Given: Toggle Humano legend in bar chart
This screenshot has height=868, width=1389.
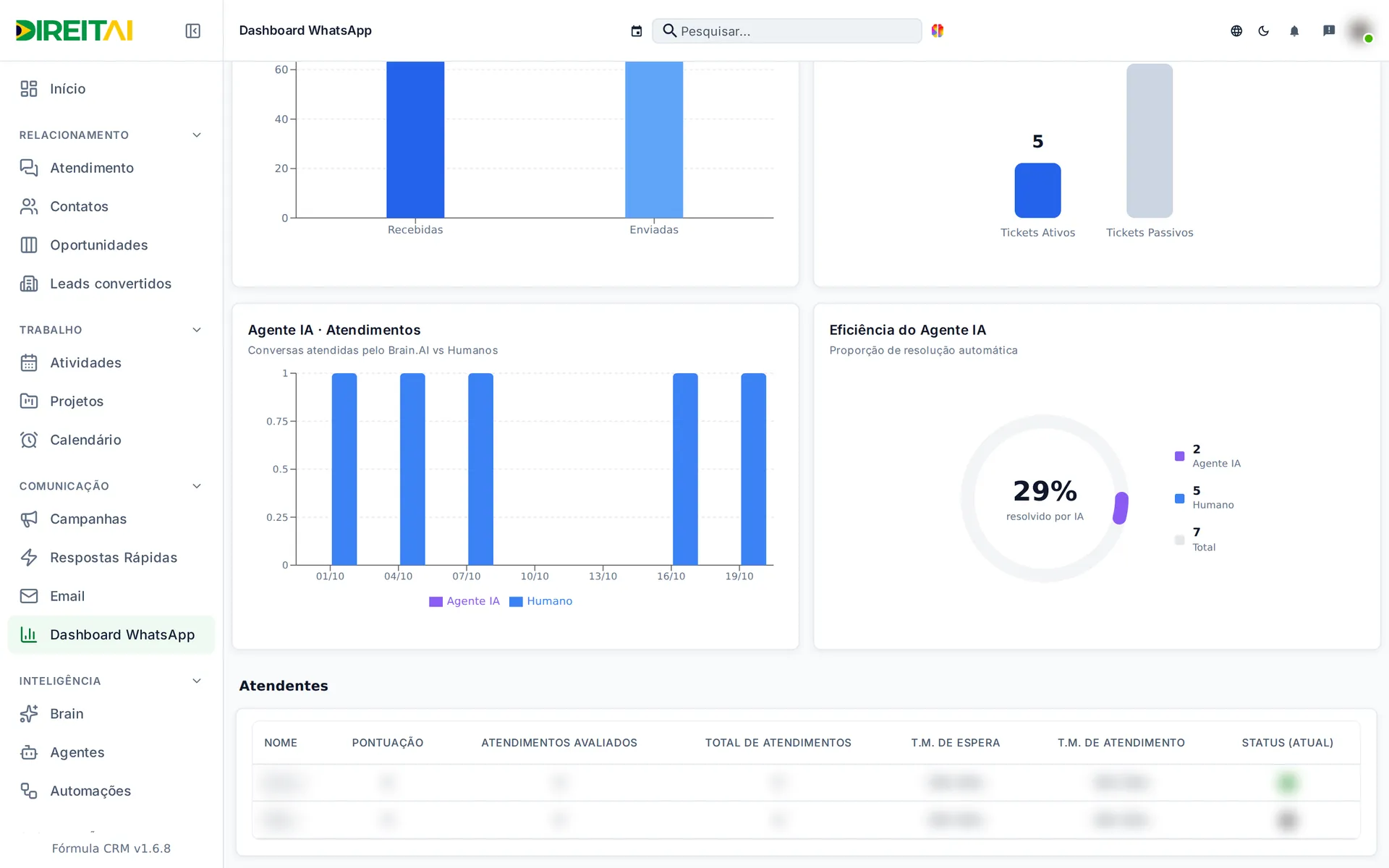Looking at the screenshot, I should pos(541,601).
